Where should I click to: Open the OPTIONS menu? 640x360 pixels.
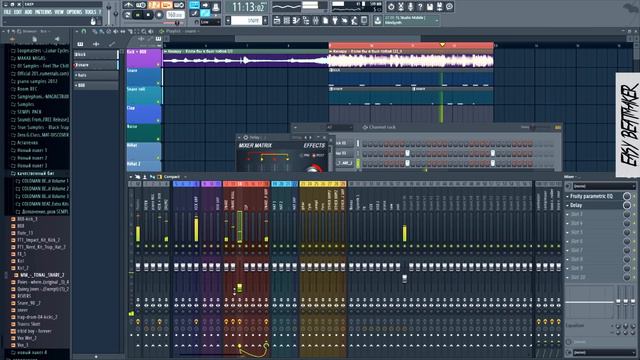point(74,12)
